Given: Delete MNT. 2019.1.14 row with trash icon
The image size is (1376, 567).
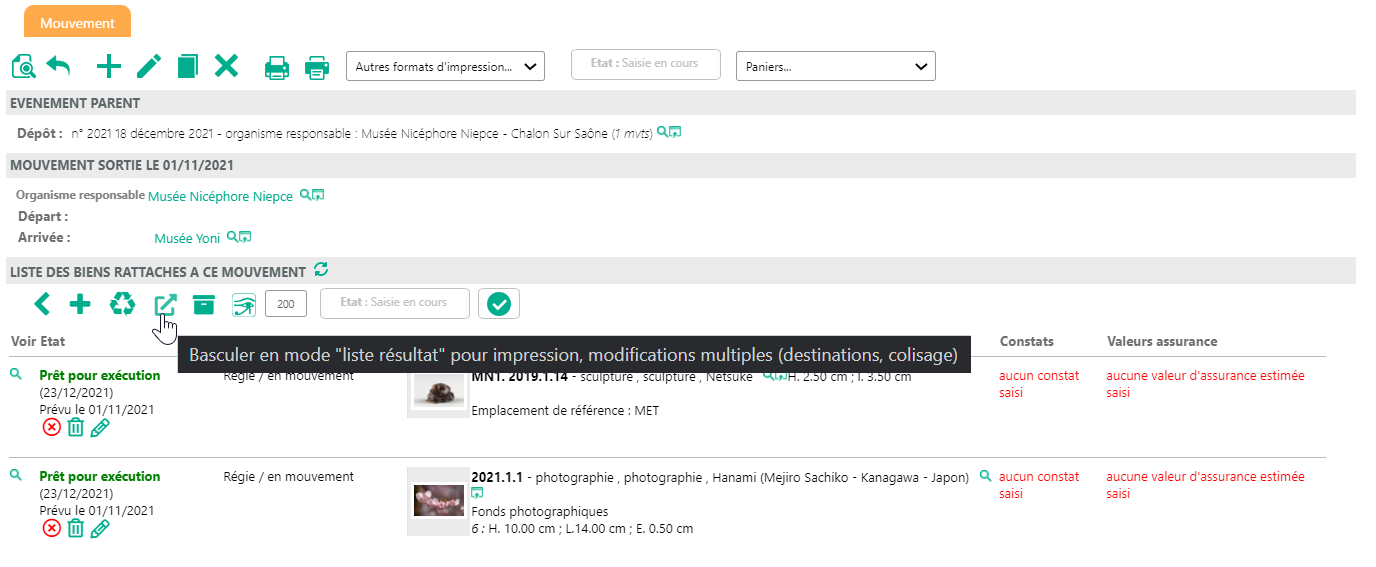Looking at the screenshot, I should [x=76, y=428].
